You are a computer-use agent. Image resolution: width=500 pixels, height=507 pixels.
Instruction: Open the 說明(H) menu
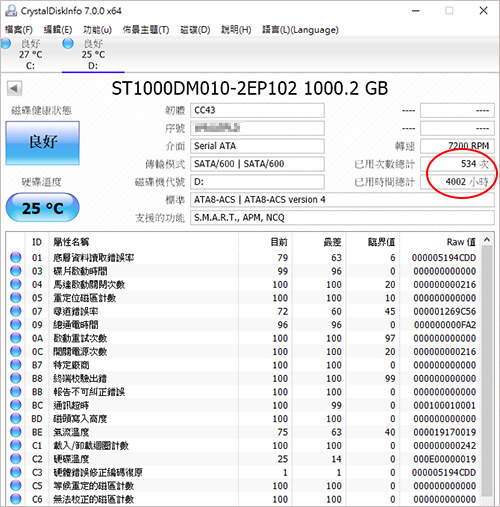point(236,30)
